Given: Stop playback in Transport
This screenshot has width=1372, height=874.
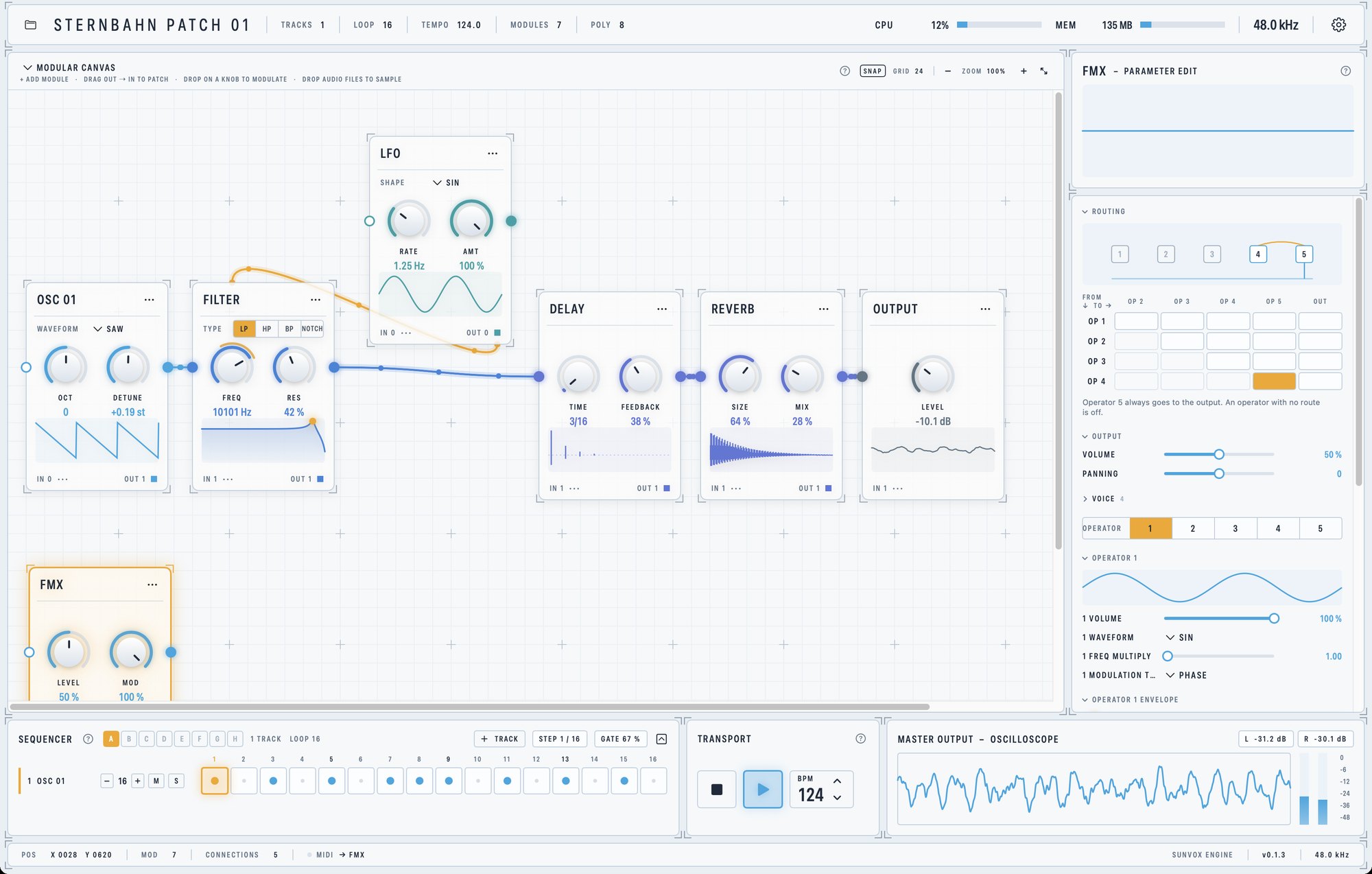Looking at the screenshot, I should (717, 790).
